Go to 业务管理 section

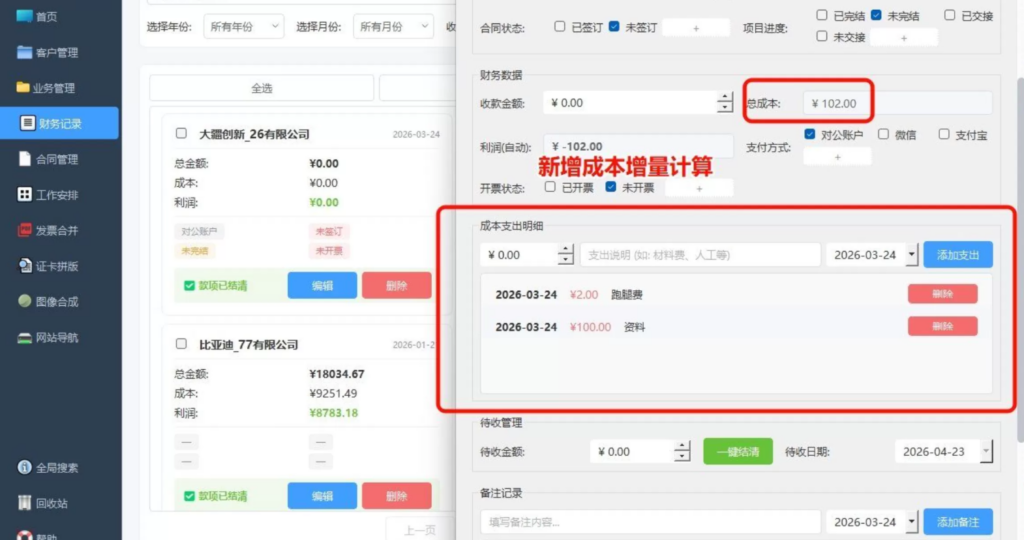[54, 88]
